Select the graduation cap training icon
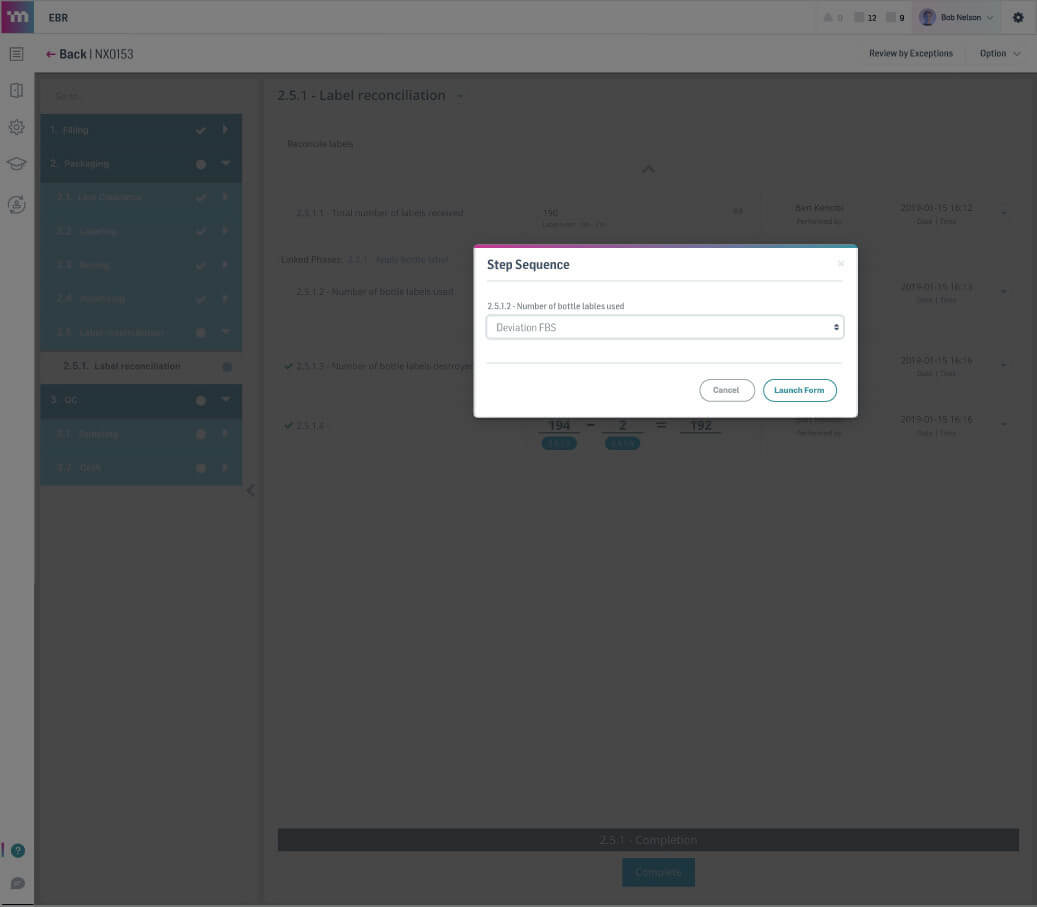 tap(16, 162)
